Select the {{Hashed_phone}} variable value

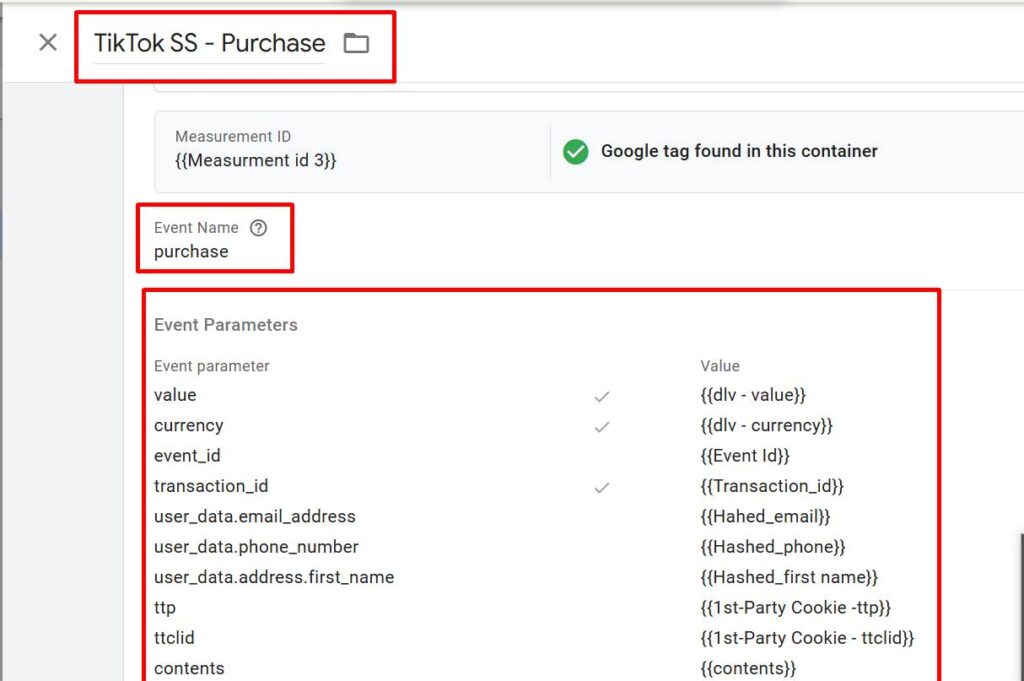tap(773, 547)
